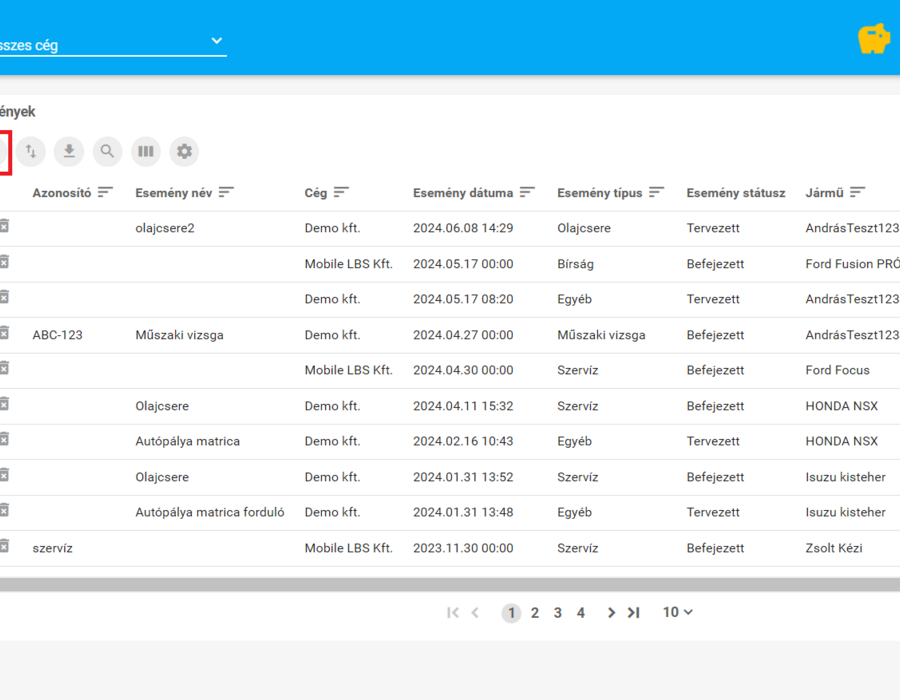Go to previous page arrow

(475, 613)
